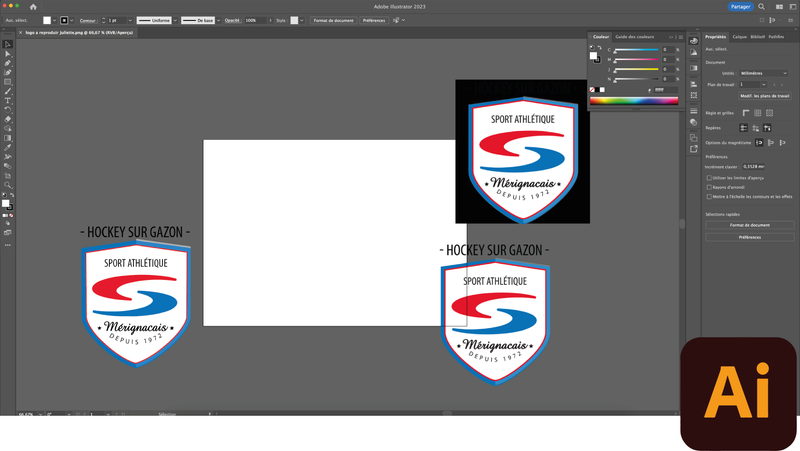The height and width of the screenshot is (451, 800).
Task: Select the Rotate tool
Action: coord(8,110)
